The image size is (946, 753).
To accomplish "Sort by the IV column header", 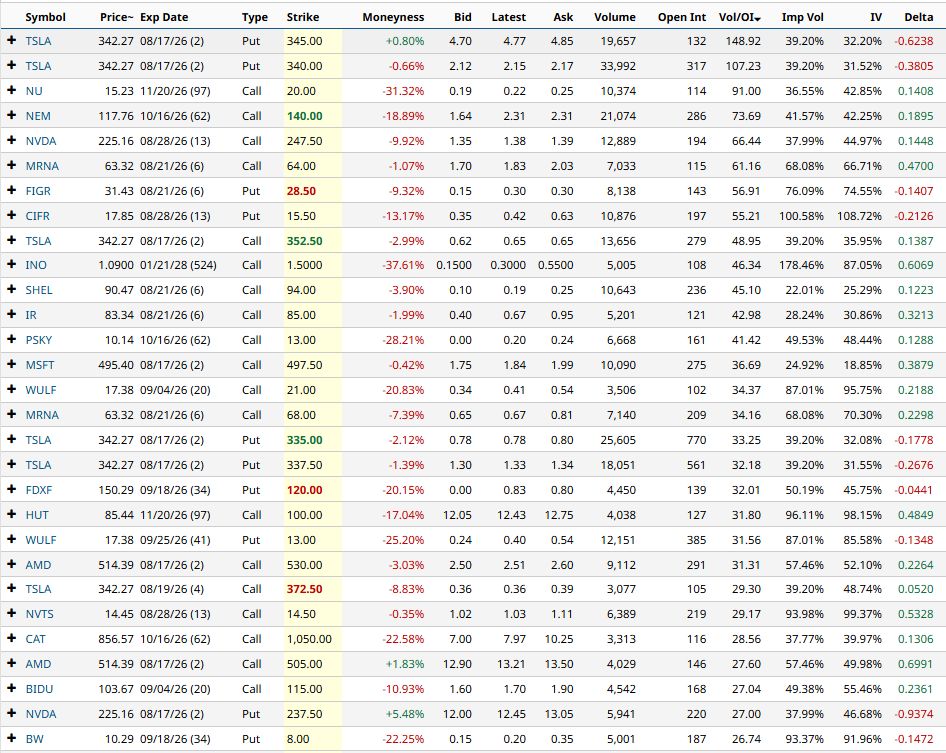I will pos(876,17).
